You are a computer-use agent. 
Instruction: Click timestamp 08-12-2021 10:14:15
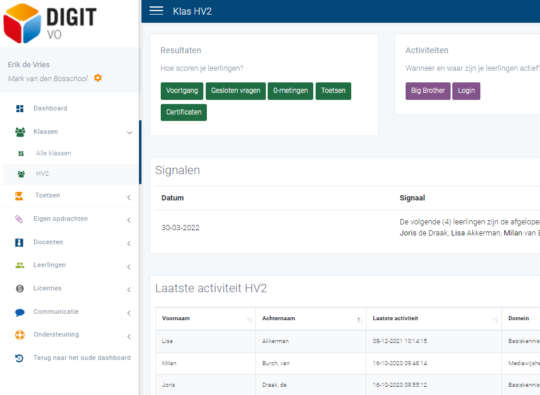pos(400,341)
